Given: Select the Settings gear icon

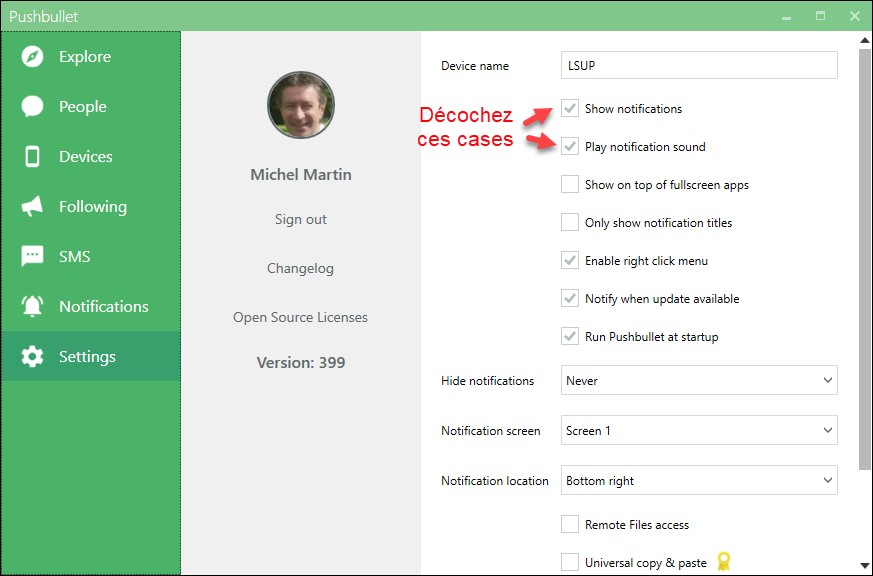Looking at the screenshot, I should click(33, 357).
